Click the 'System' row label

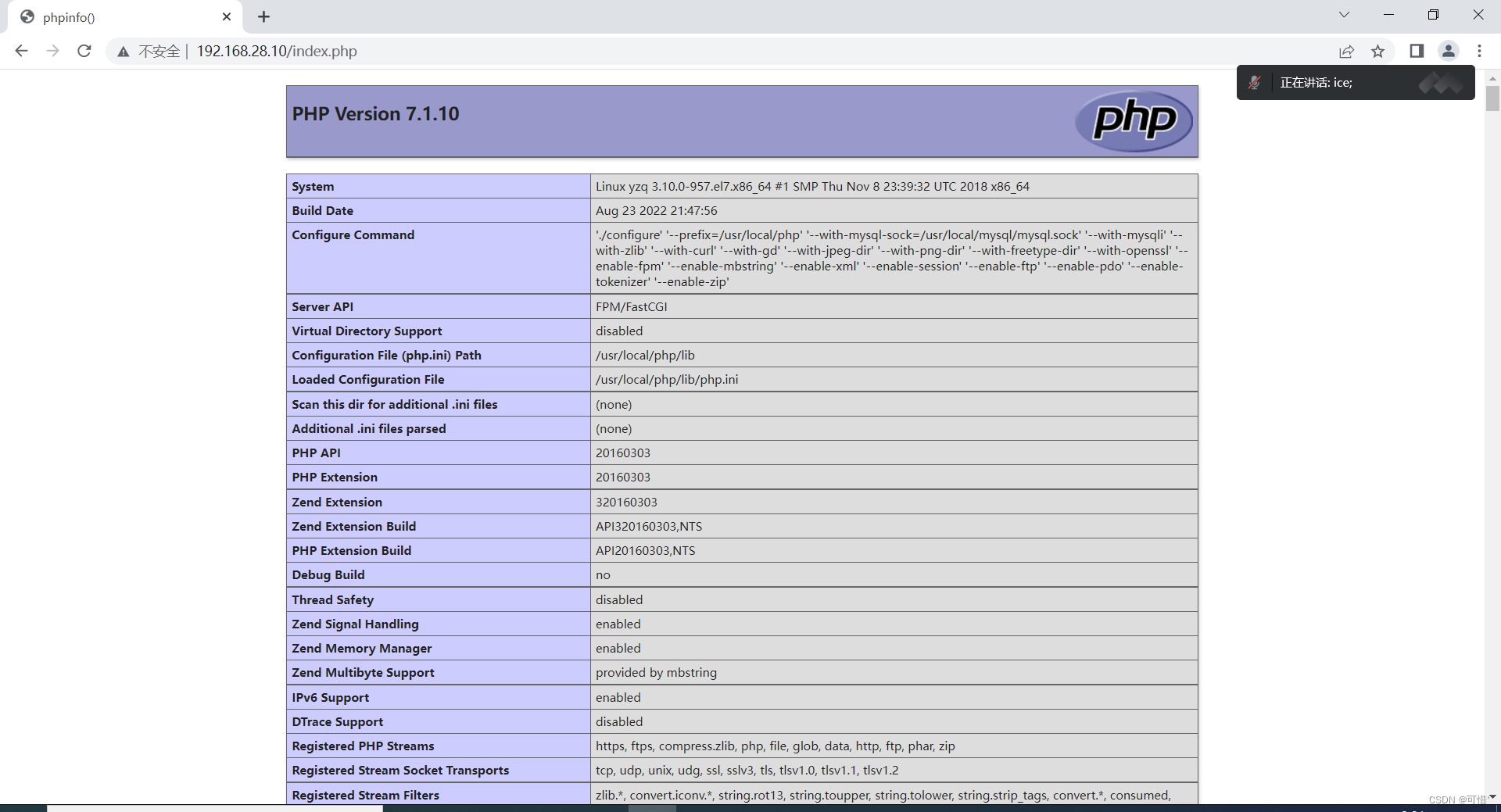point(313,187)
